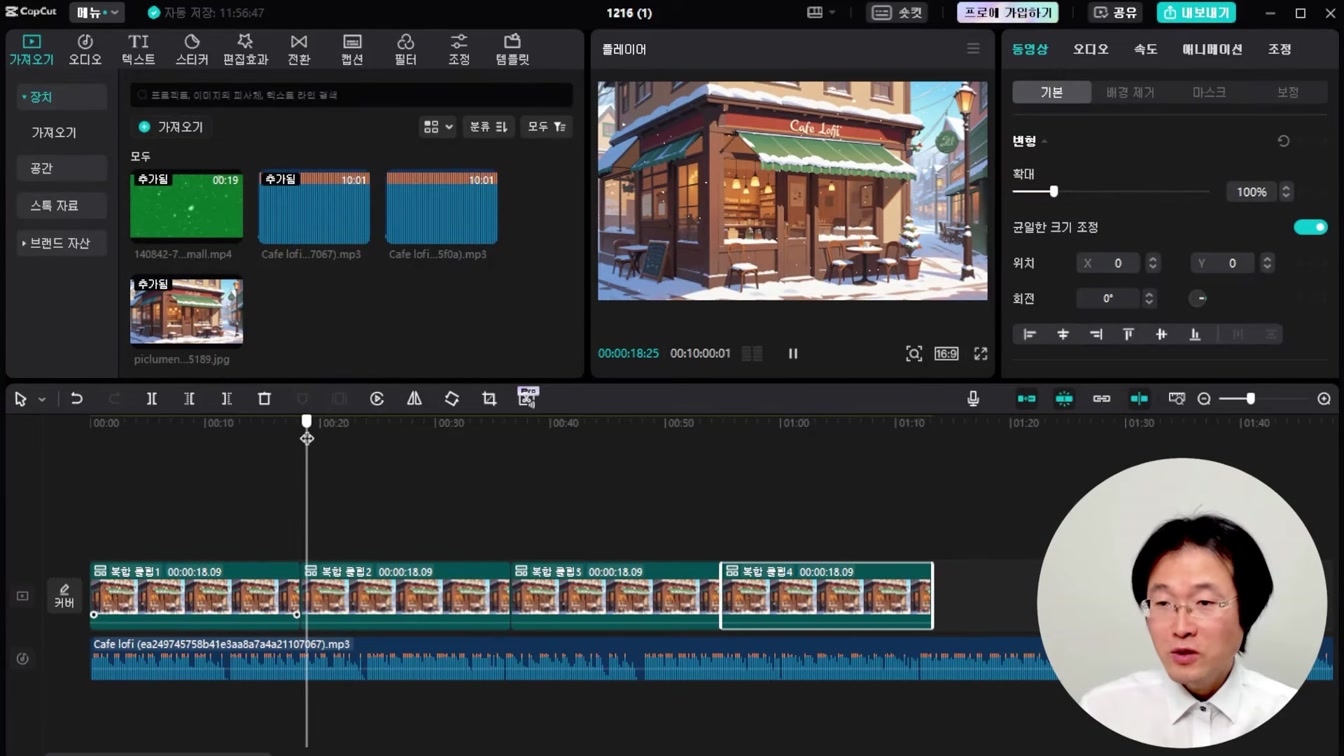Enter fullscreen preview

click(x=981, y=354)
